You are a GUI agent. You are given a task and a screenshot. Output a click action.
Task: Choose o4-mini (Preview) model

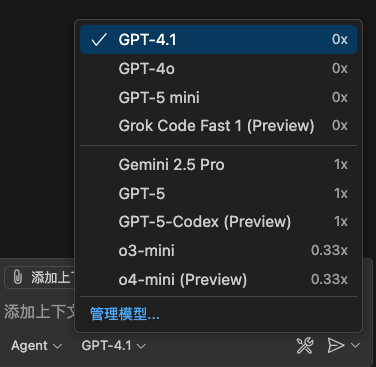point(218,279)
